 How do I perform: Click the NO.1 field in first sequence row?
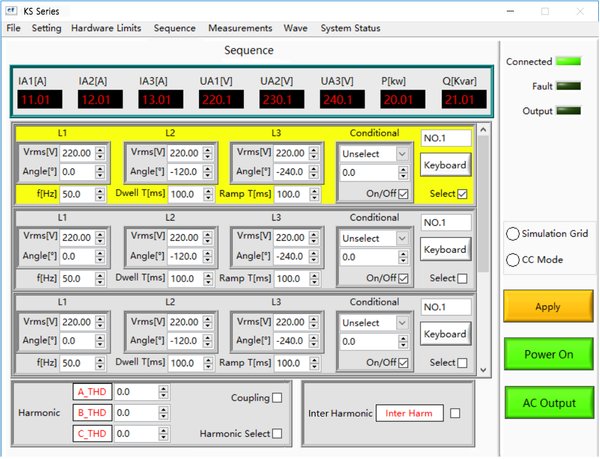click(446, 138)
